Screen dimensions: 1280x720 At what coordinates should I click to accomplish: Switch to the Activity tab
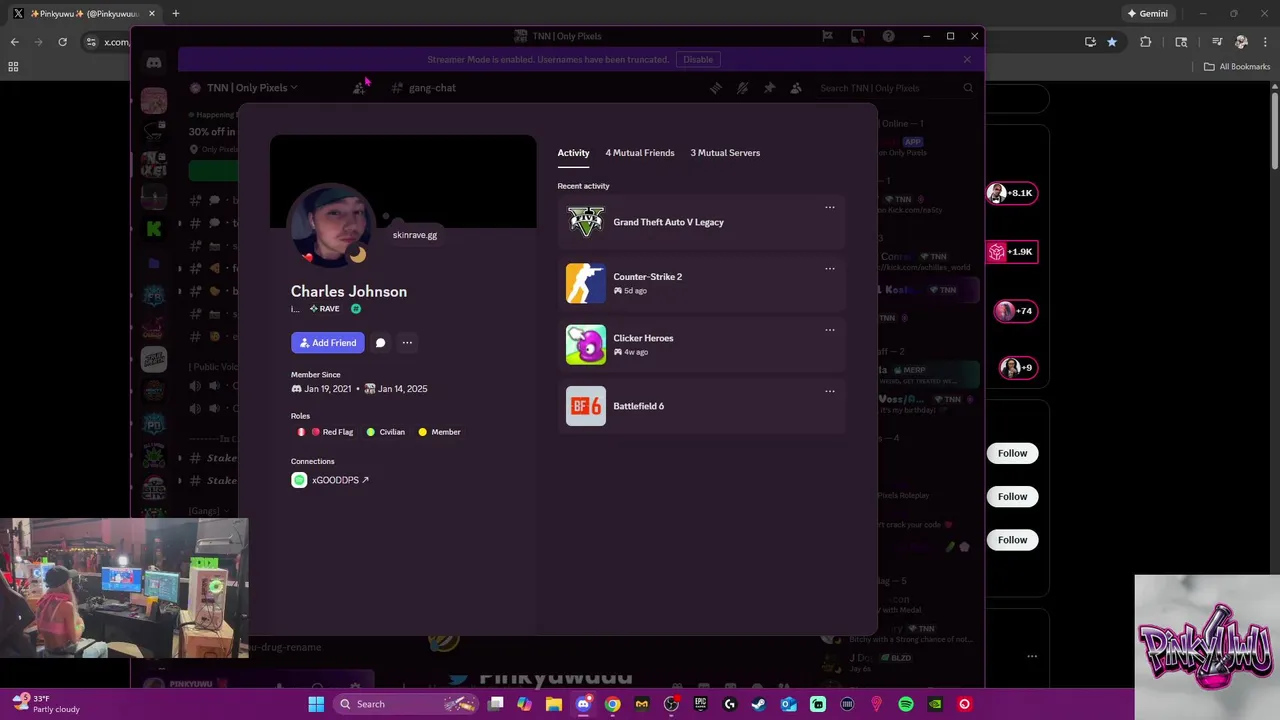point(573,153)
